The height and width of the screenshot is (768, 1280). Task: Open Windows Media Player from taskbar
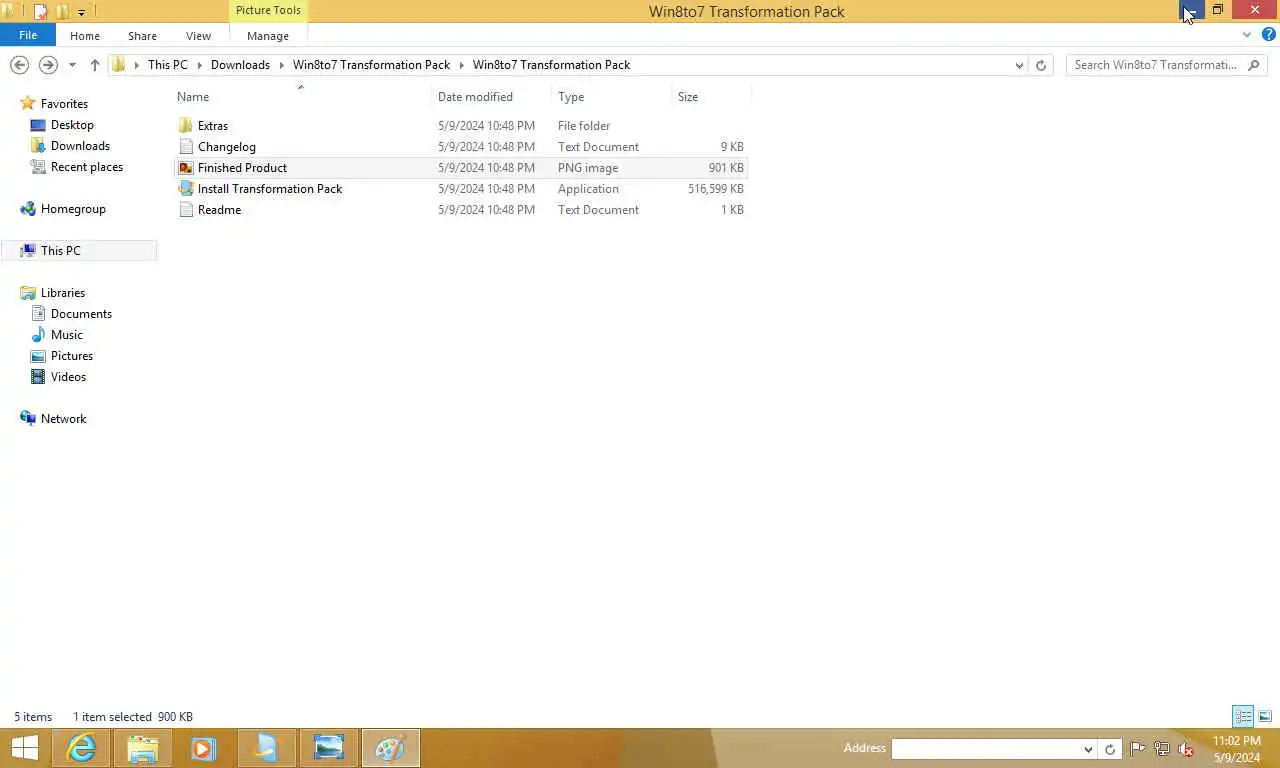204,748
